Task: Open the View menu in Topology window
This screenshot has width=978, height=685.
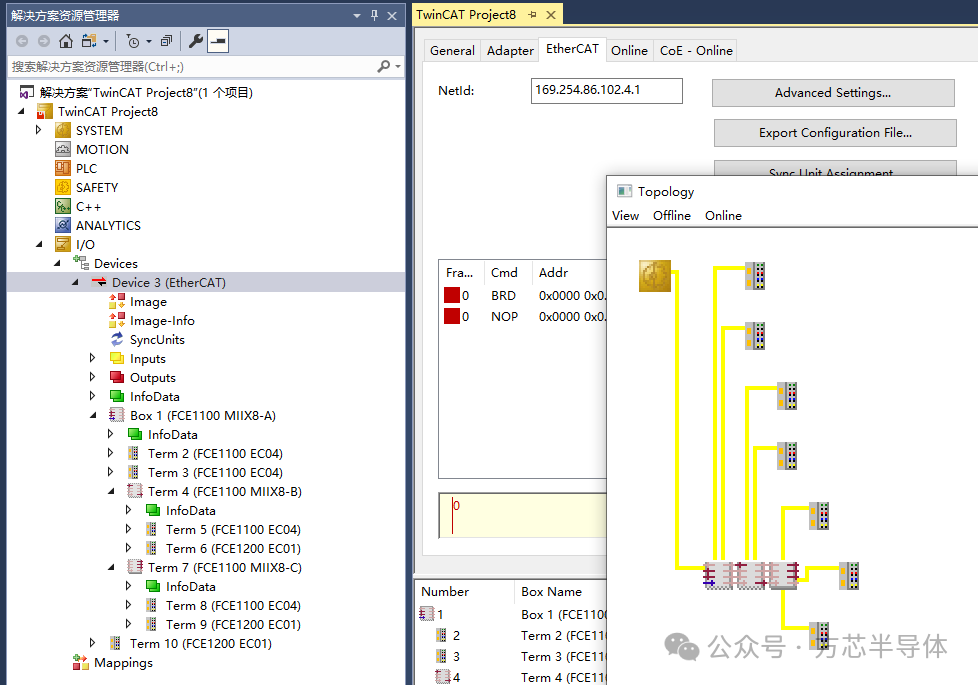Action: tap(626, 215)
